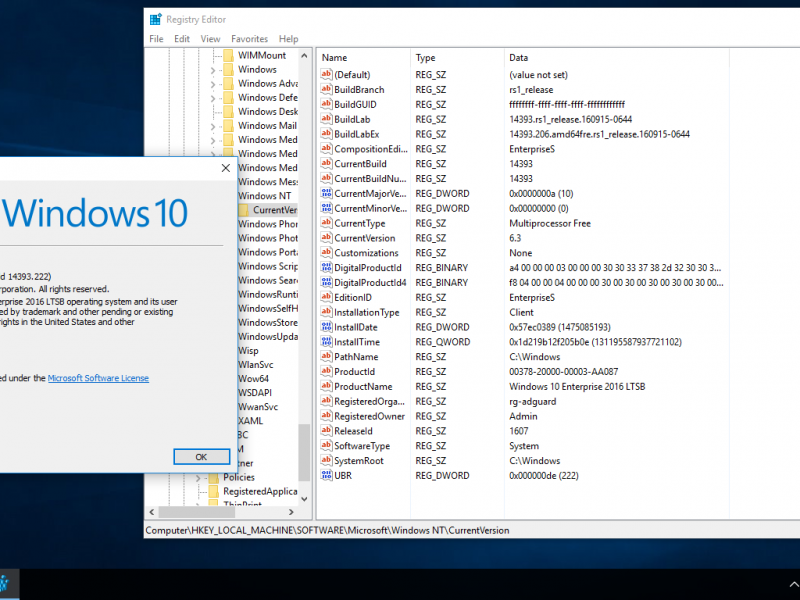Select the Wow64 key
Screen dimensions: 800x600
(253, 379)
